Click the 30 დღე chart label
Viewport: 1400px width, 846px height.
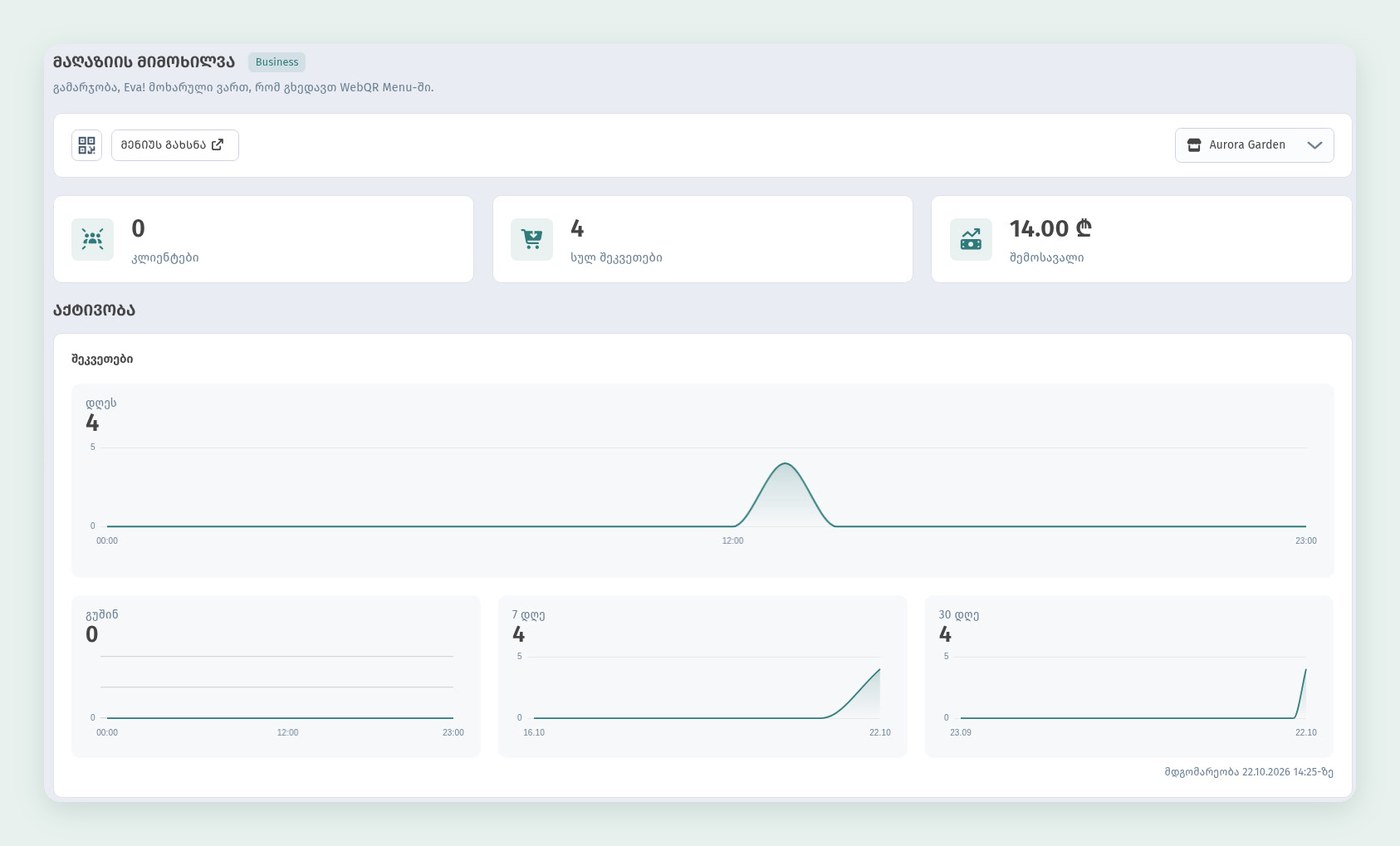click(959, 615)
